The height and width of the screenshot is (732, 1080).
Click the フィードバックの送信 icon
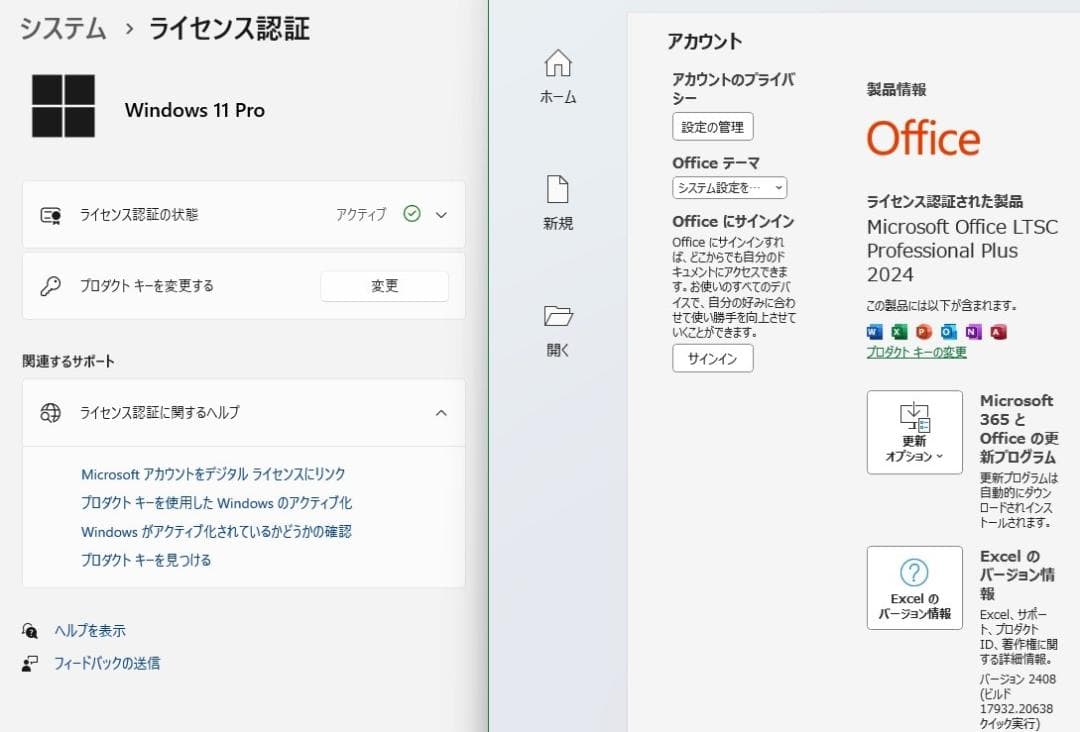(28, 663)
